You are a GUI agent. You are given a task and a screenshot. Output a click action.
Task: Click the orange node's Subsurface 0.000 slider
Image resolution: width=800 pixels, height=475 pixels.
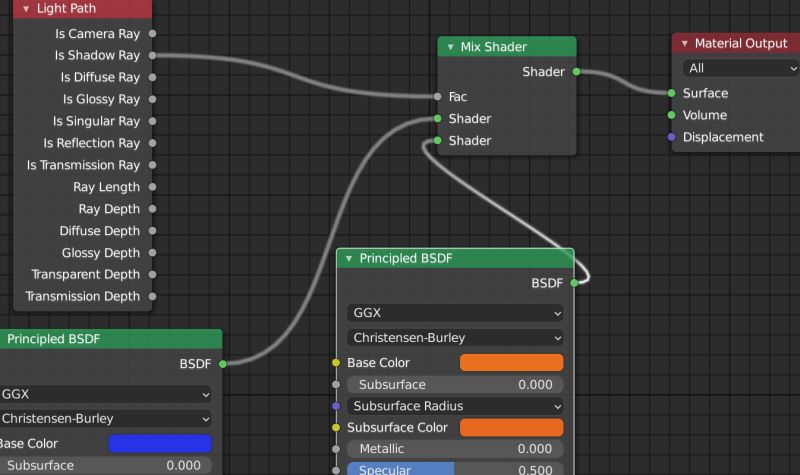(455, 385)
